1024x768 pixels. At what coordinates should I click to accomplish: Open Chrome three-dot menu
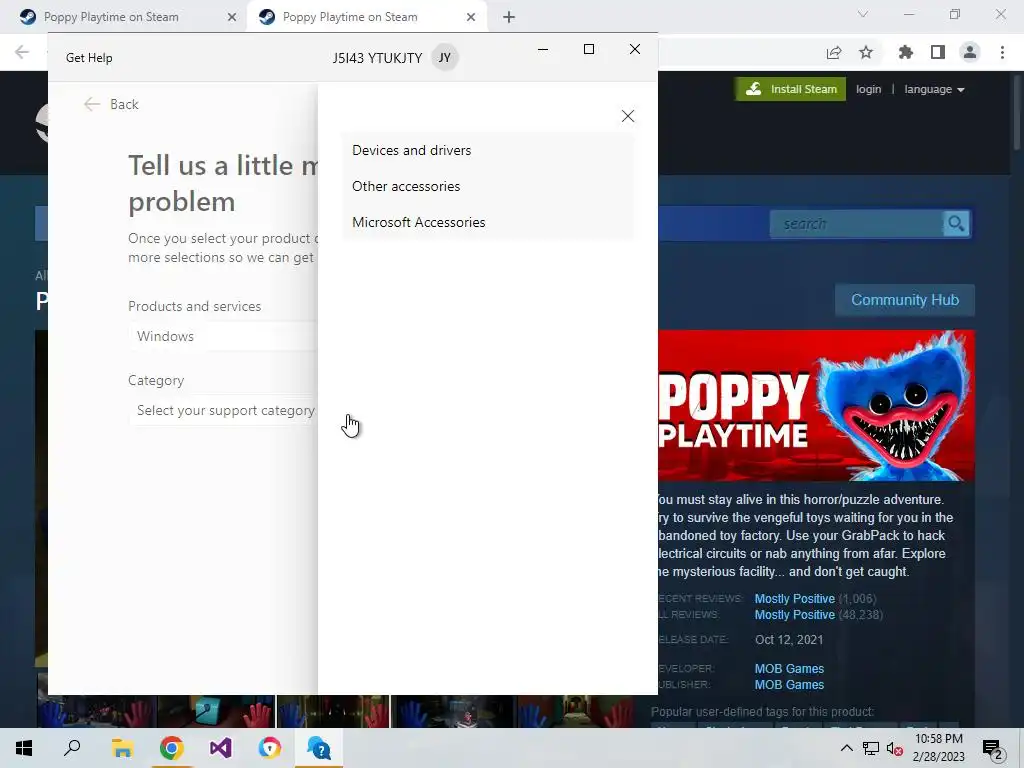1002,52
